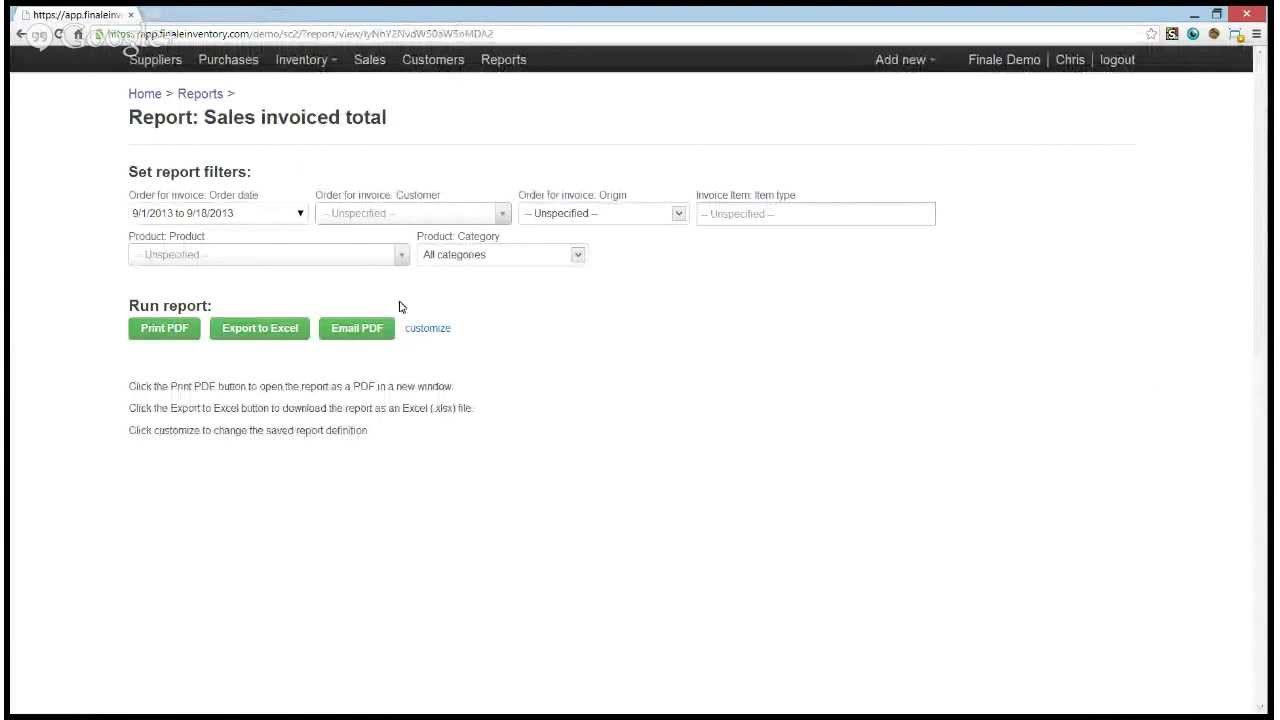1280x720 pixels.
Task: Click the Finale Demo account link
Action: pos(1004,60)
